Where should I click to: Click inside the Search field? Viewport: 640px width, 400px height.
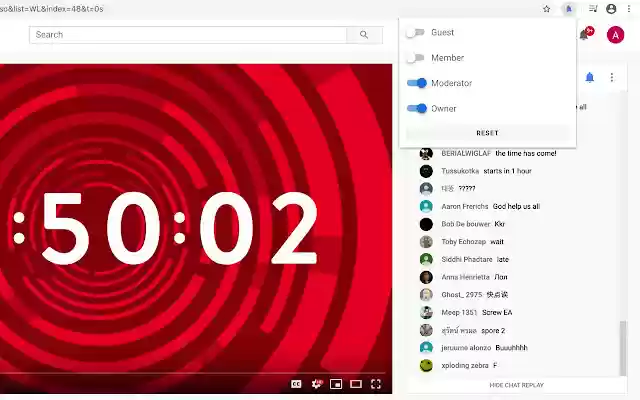point(188,35)
